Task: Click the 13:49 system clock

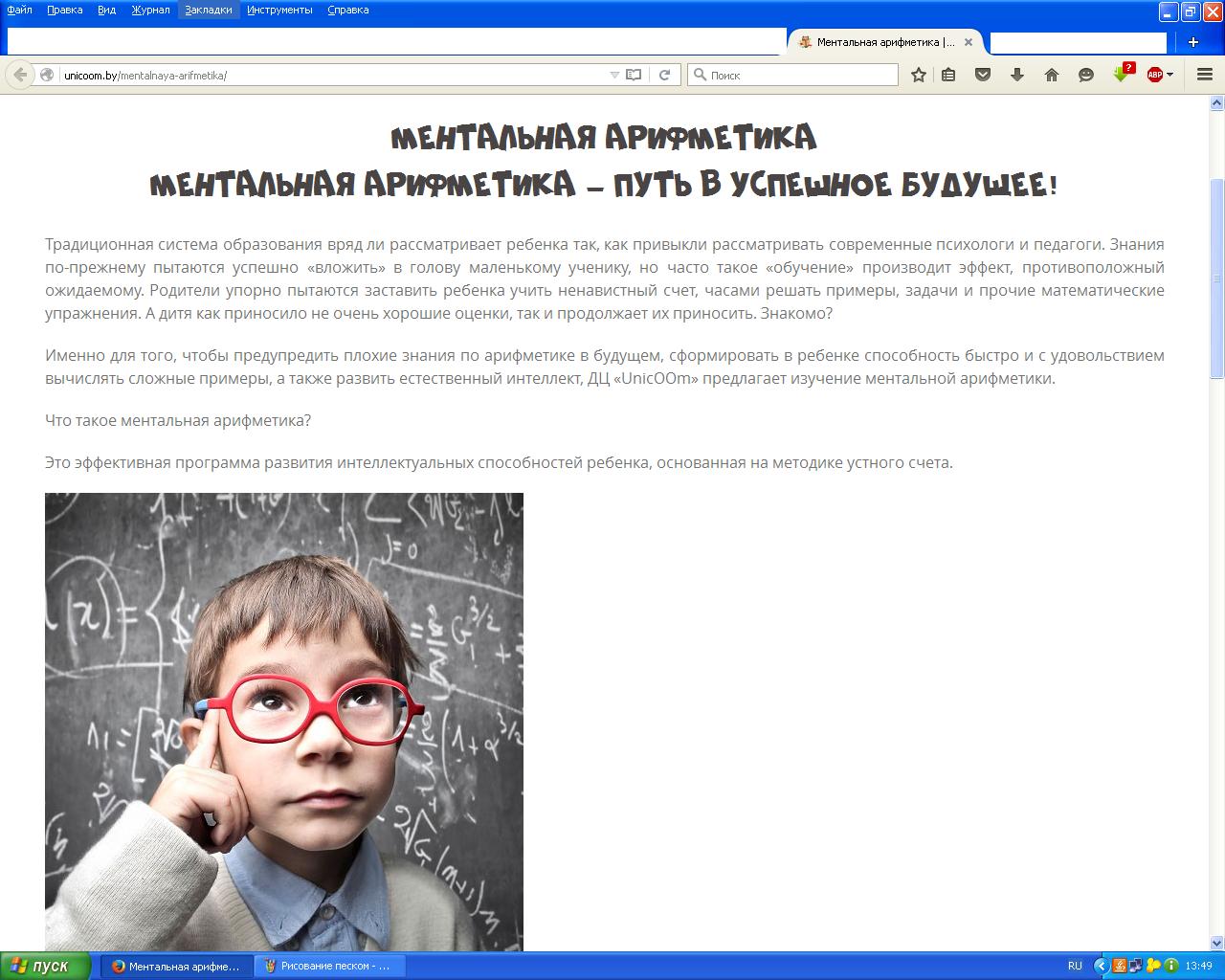Action: click(1198, 966)
